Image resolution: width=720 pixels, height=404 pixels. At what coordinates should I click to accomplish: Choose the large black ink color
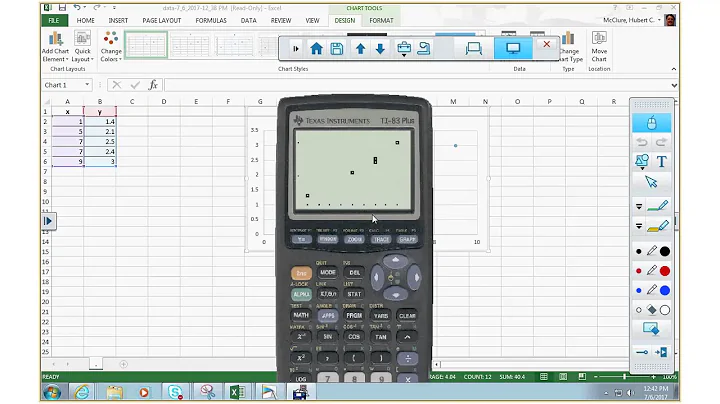pyautogui.click(x=664, y=251)
